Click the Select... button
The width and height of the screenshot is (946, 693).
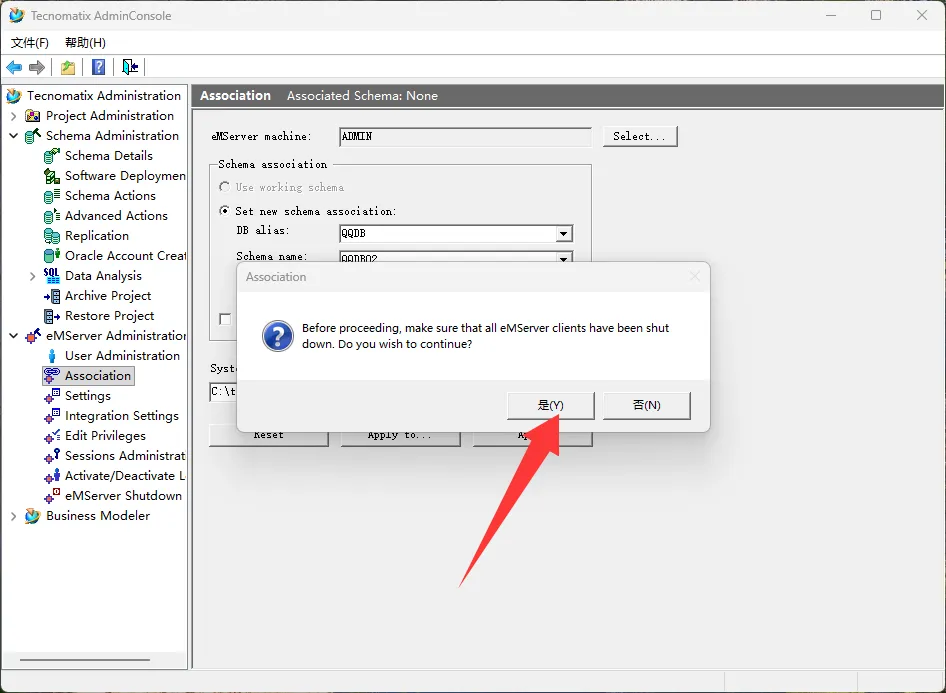point(640,136)
